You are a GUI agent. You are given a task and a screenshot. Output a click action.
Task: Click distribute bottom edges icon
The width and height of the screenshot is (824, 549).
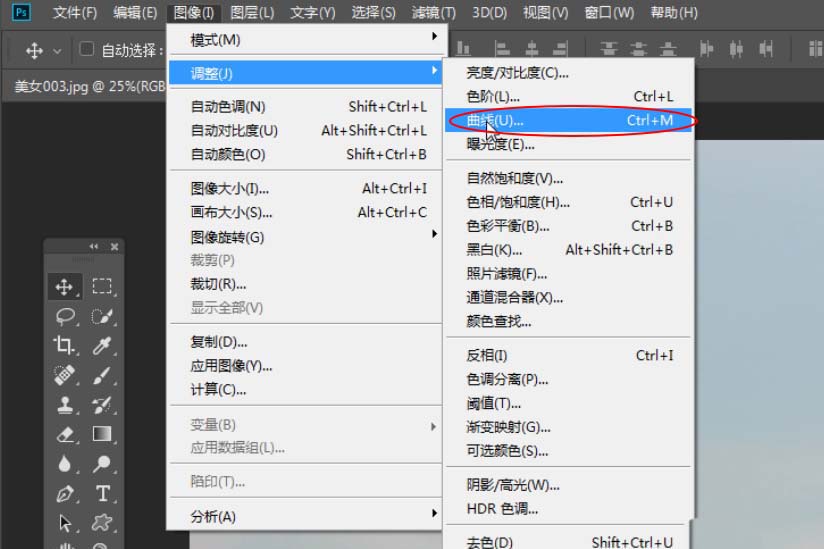tap(668, 49)
